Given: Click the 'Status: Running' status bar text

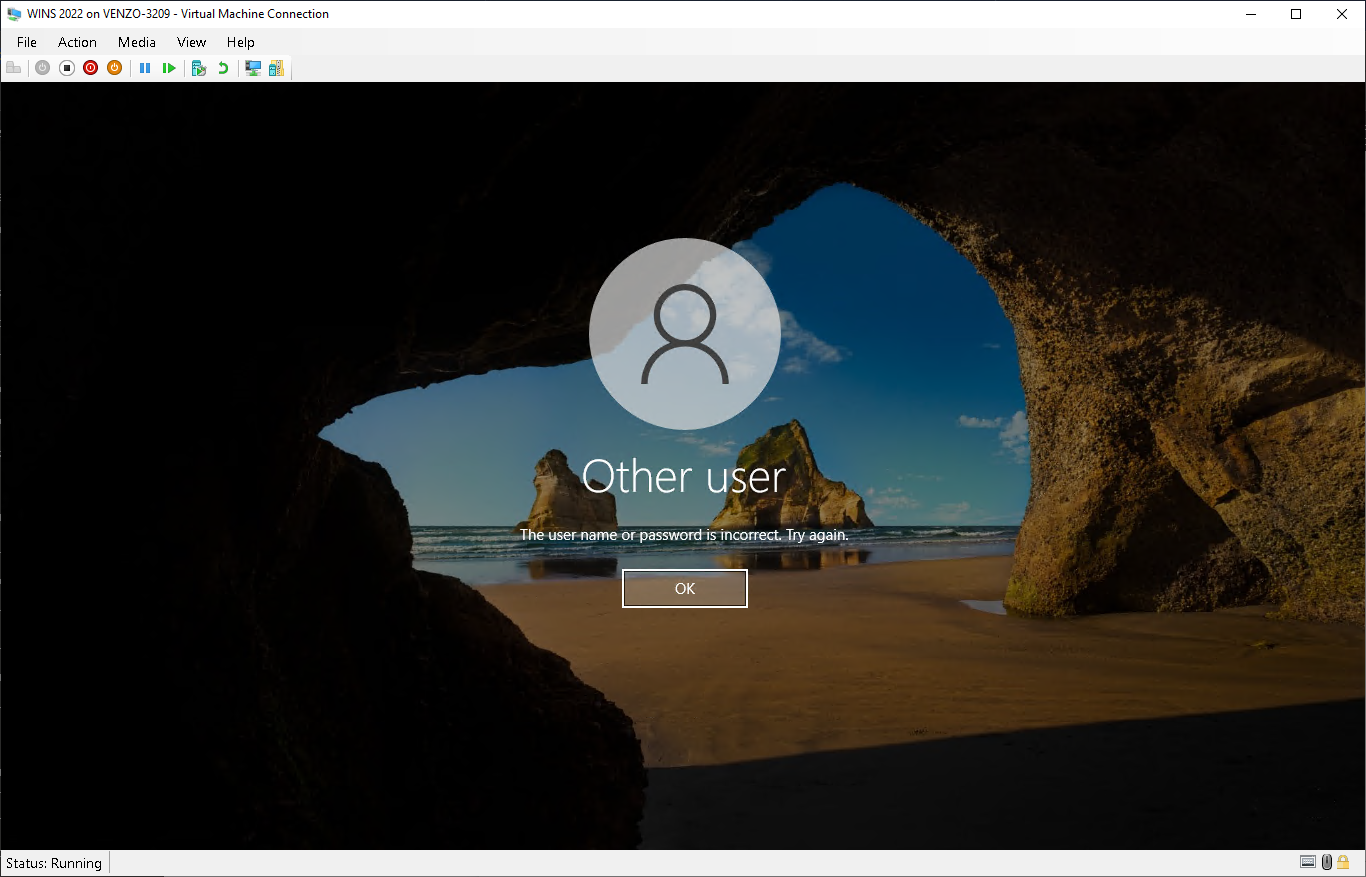Looking at the screenshot, I should coord(54,863).
